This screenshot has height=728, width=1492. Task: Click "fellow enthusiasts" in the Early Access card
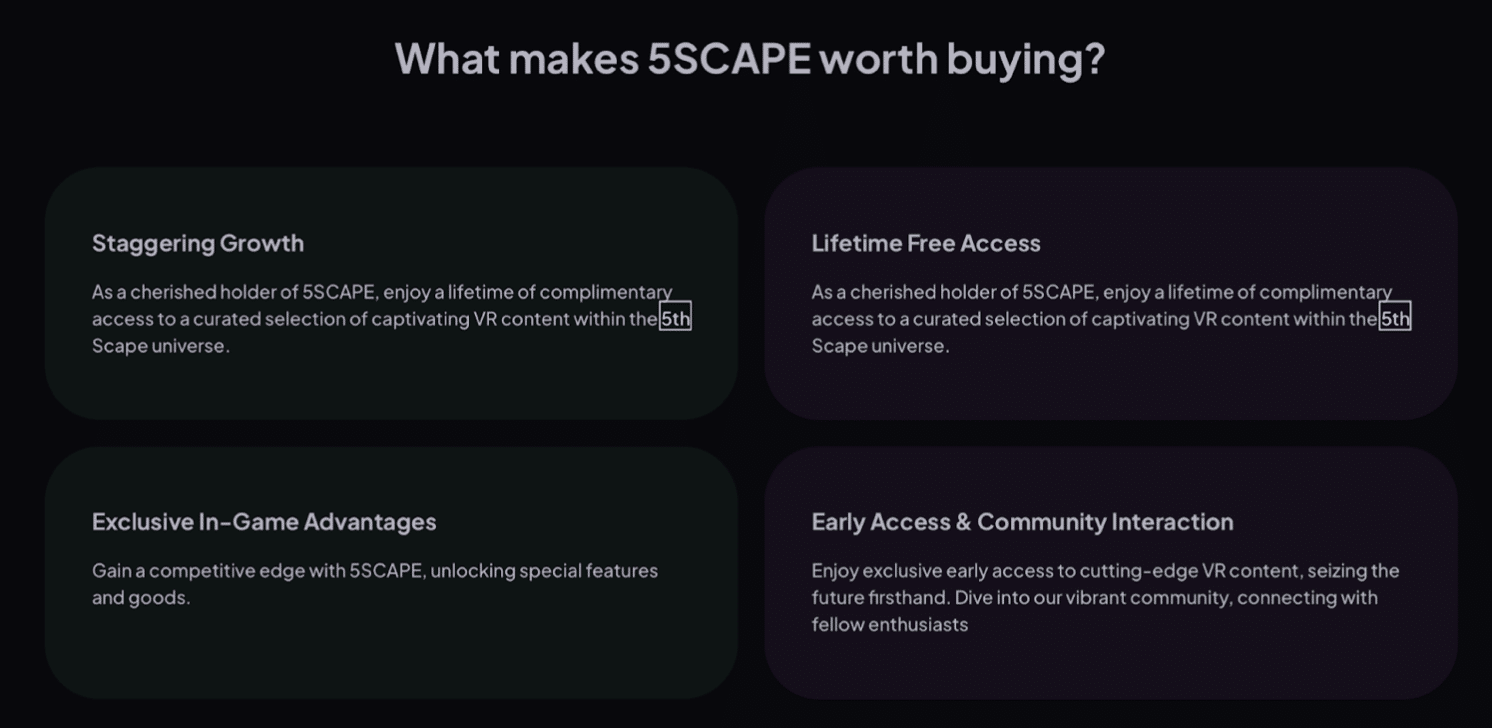coord(890,625)
